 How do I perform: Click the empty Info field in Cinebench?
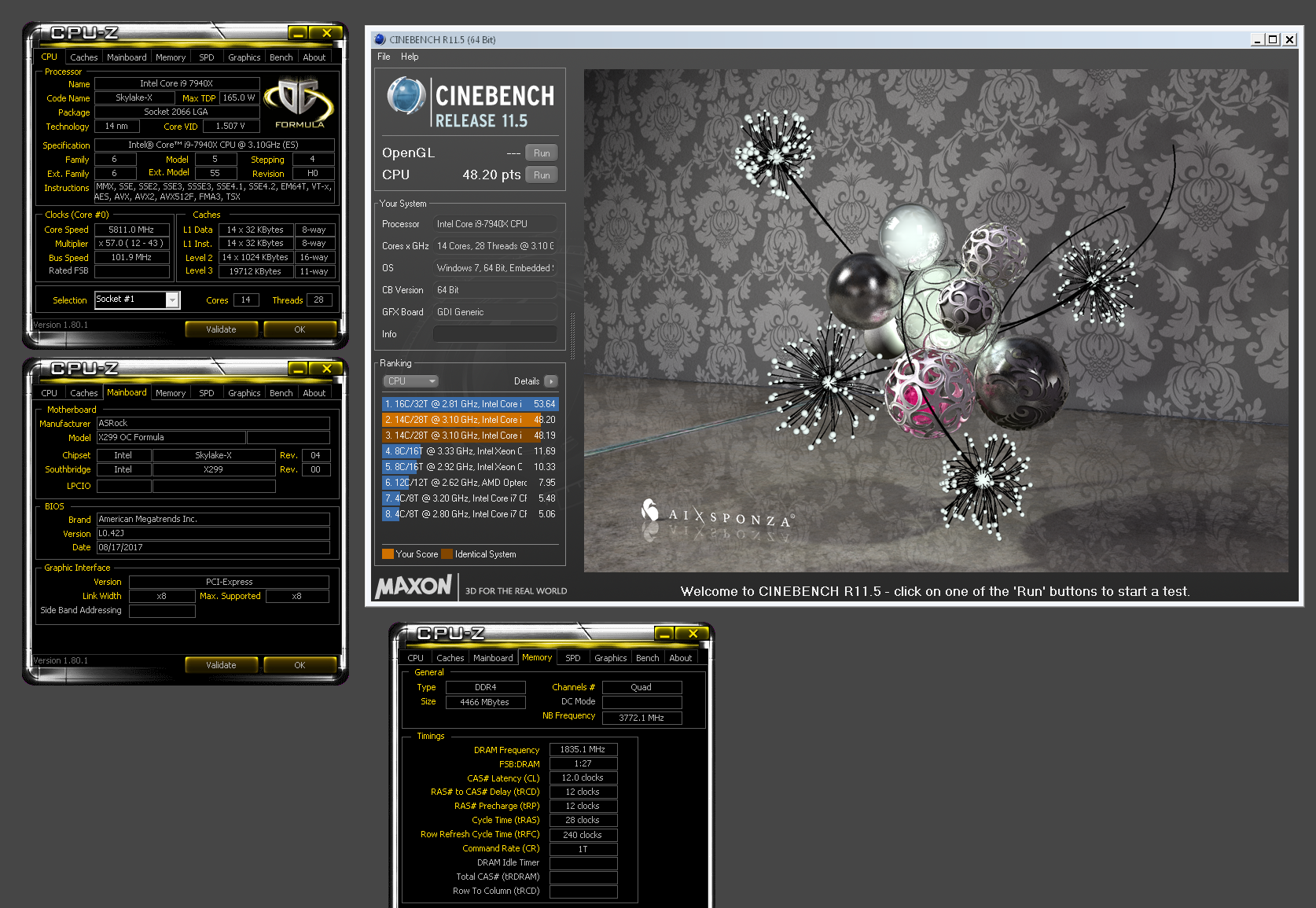pos(495,334)
